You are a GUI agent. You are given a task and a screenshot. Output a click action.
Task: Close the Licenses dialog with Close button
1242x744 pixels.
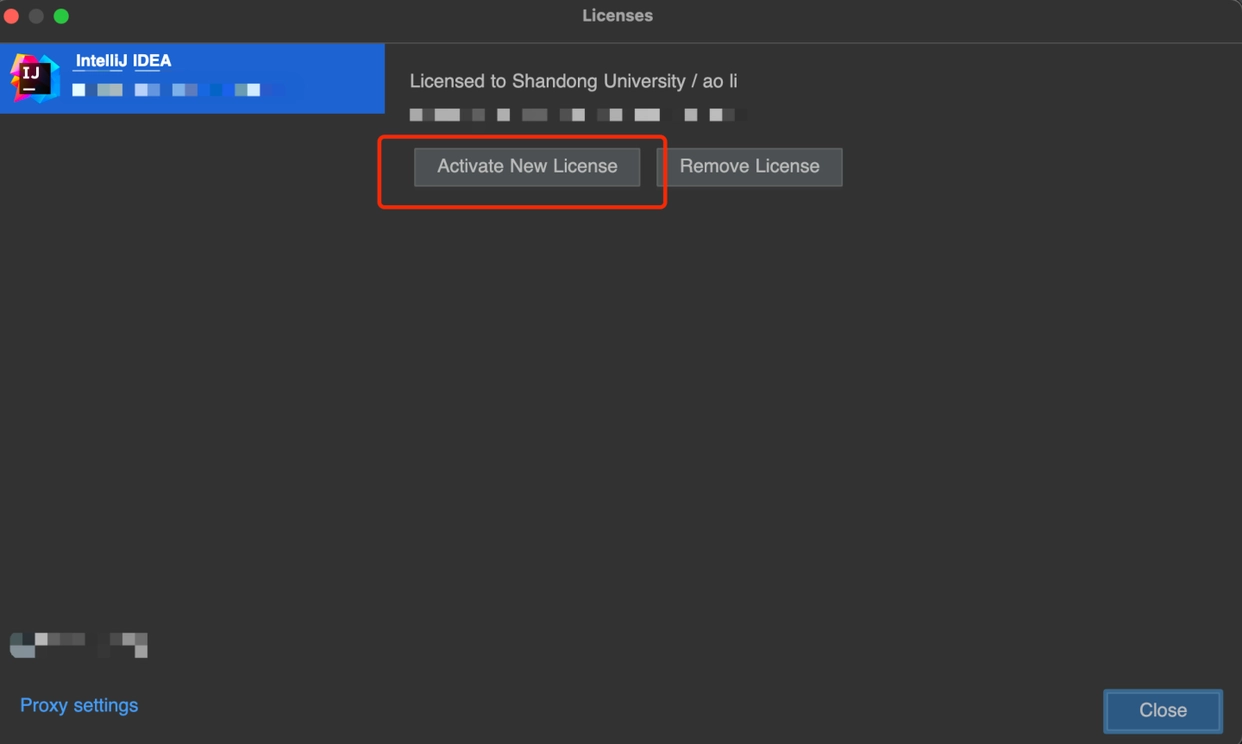click(x=1163, y=711)
